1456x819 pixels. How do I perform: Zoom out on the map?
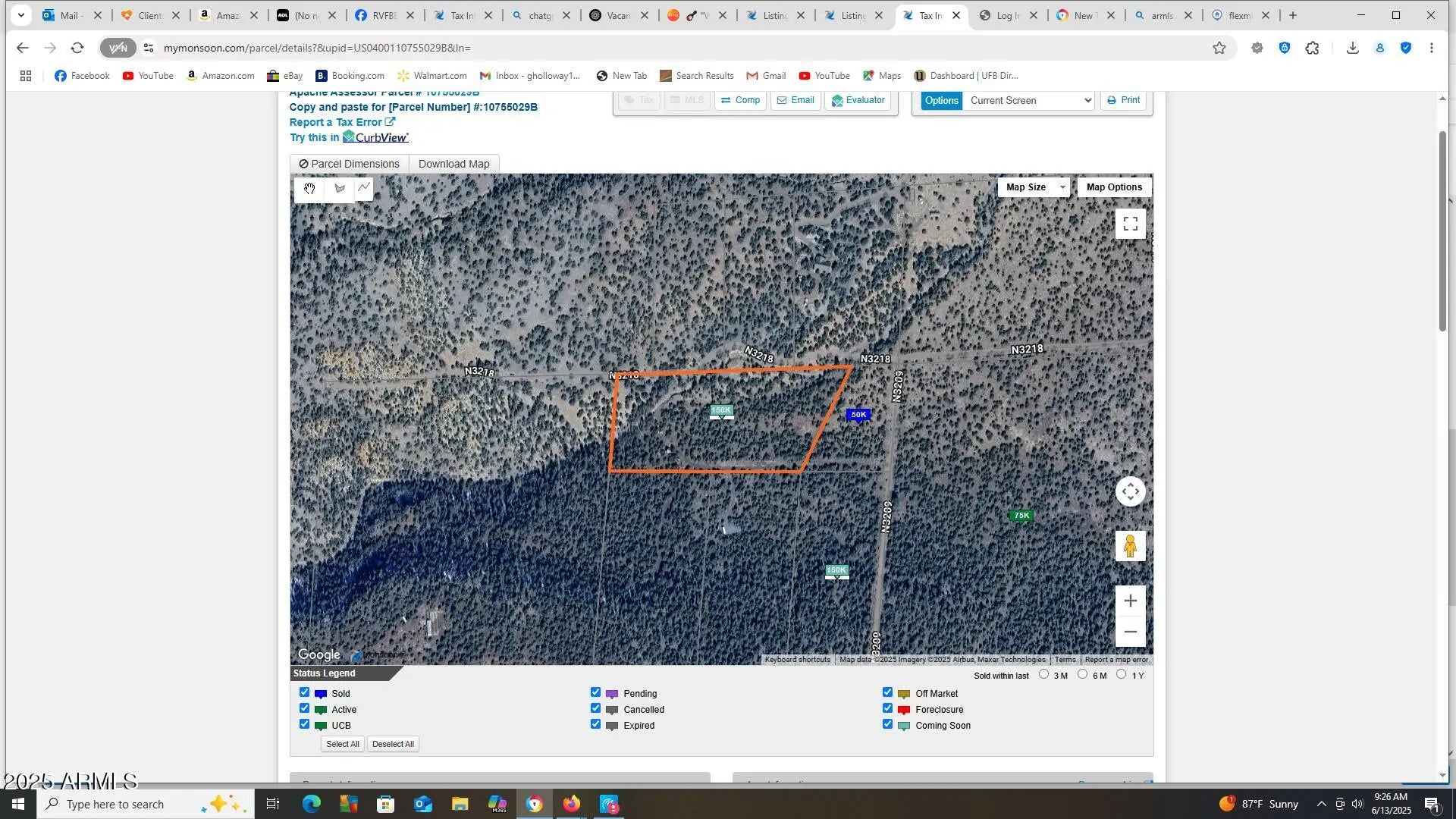(1130, 632)
